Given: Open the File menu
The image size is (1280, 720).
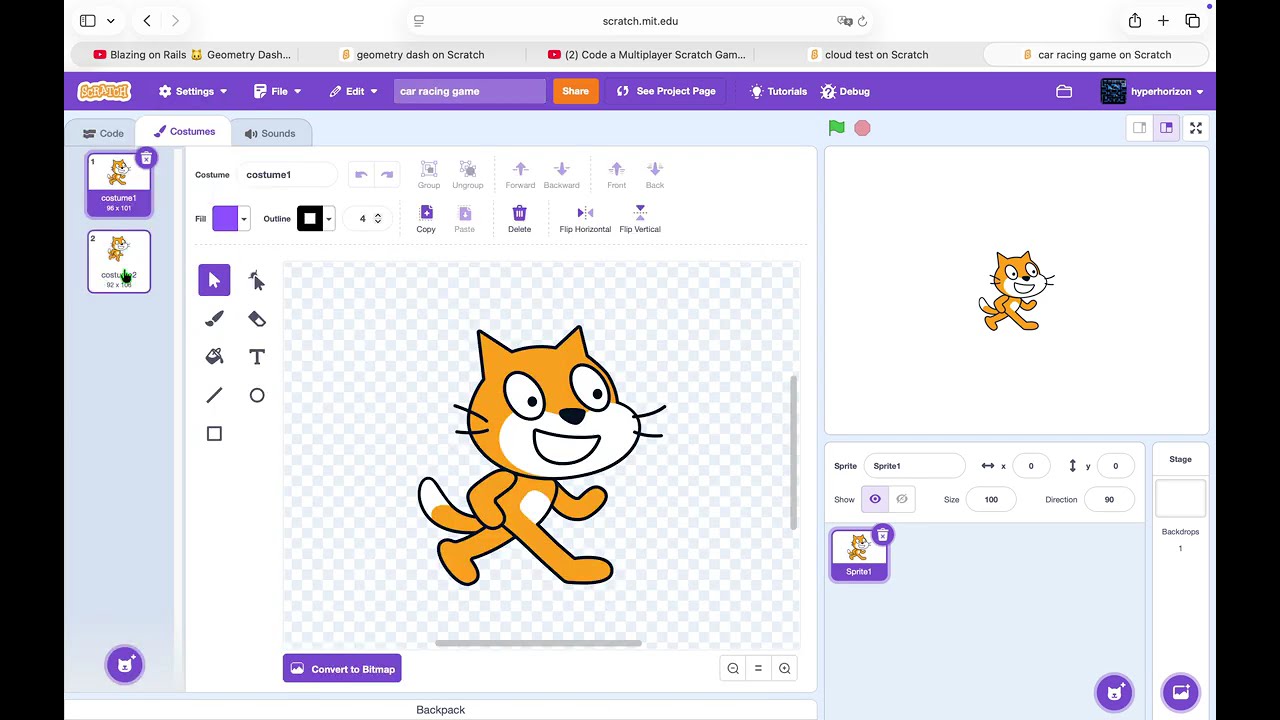Looking at the screenshot, I should 277,91.
